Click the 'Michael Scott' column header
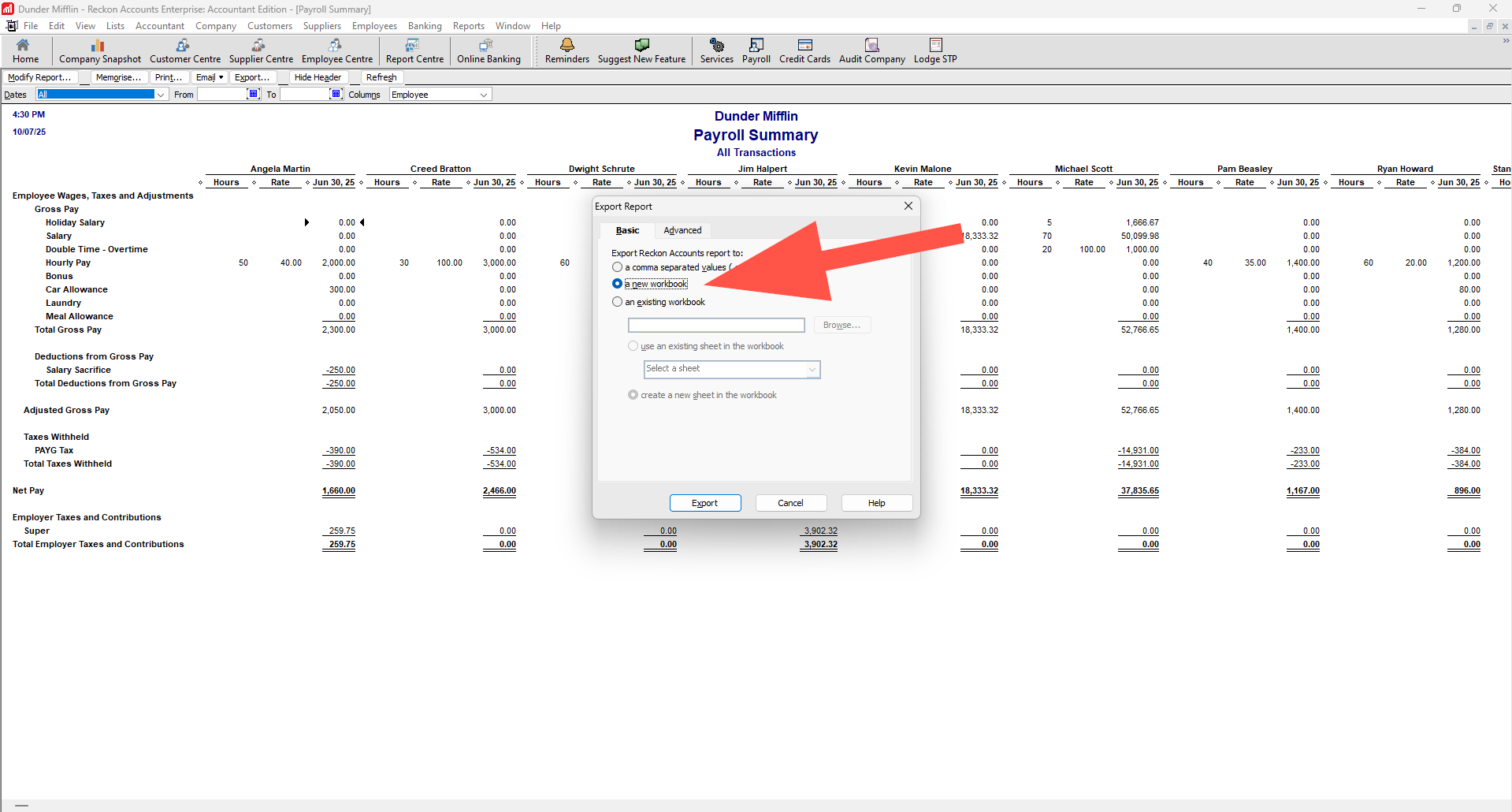The image size is (1512, 812). point(1083,169)
